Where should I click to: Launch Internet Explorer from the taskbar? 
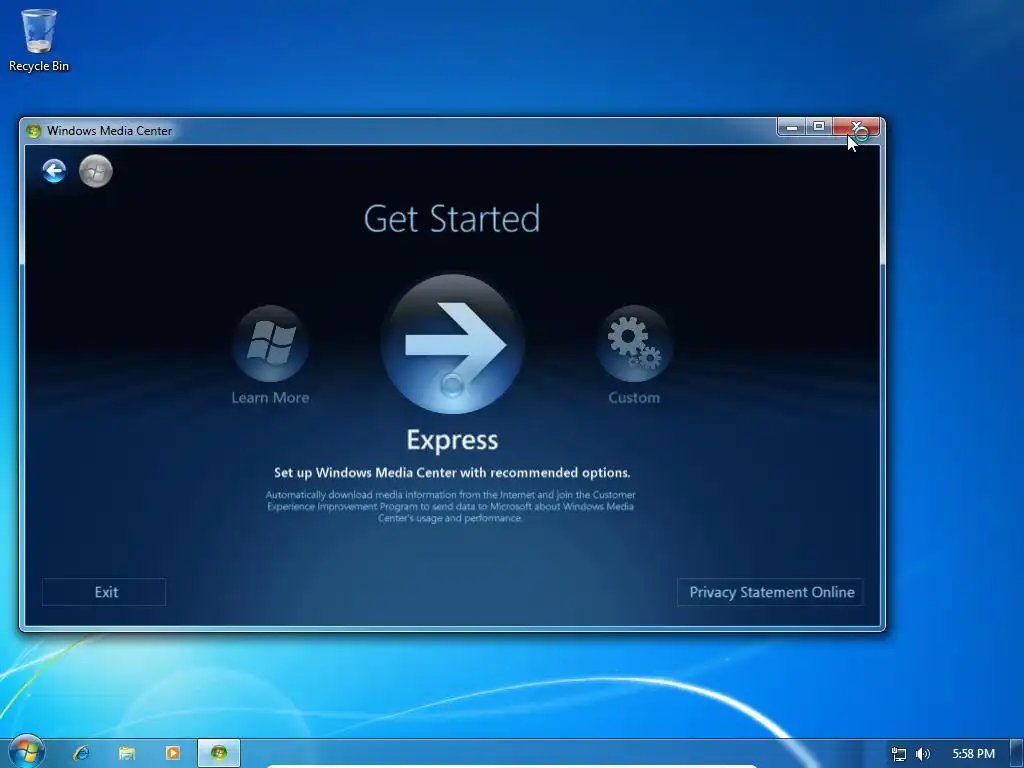(x=81, y=753)
